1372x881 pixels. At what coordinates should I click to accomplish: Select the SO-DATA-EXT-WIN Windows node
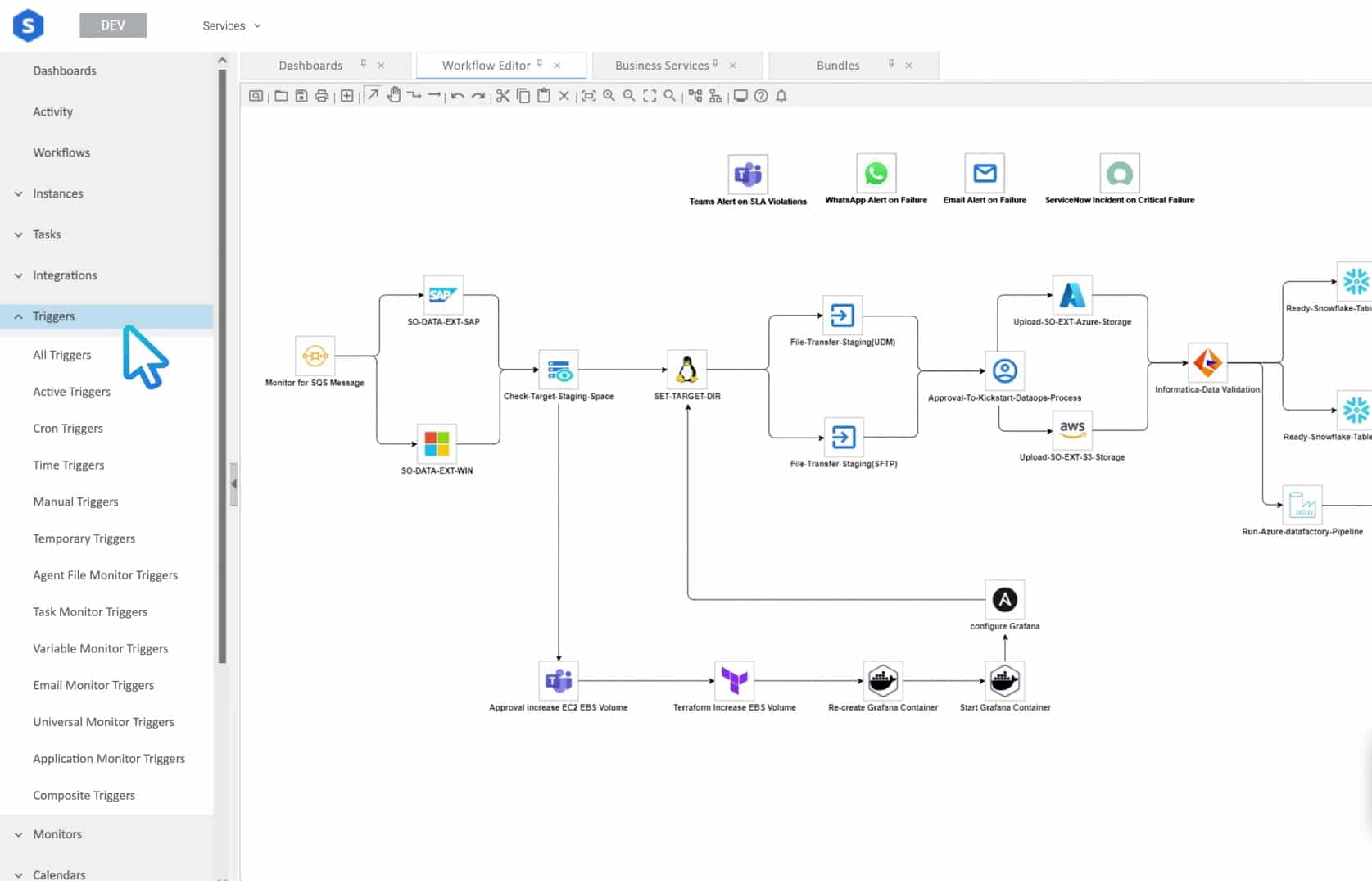437,444
